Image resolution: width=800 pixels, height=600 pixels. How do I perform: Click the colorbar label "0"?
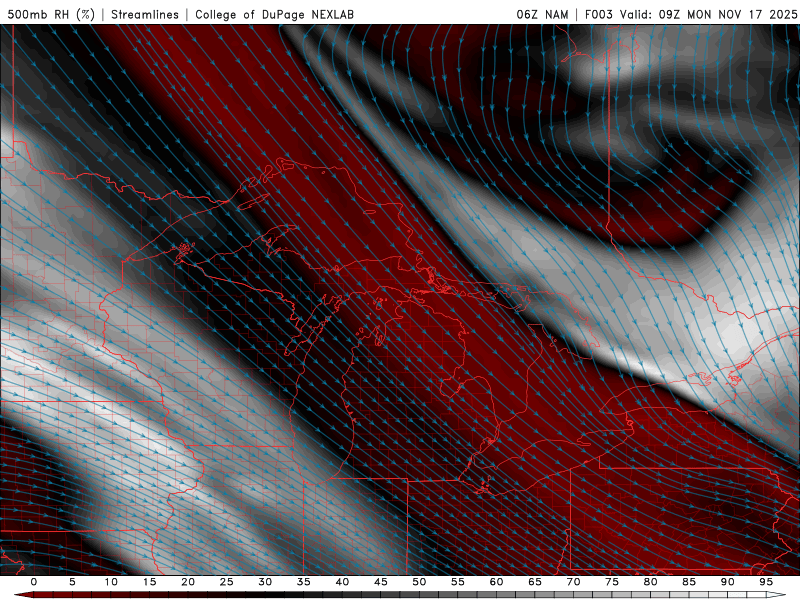(x=34, y=582)
